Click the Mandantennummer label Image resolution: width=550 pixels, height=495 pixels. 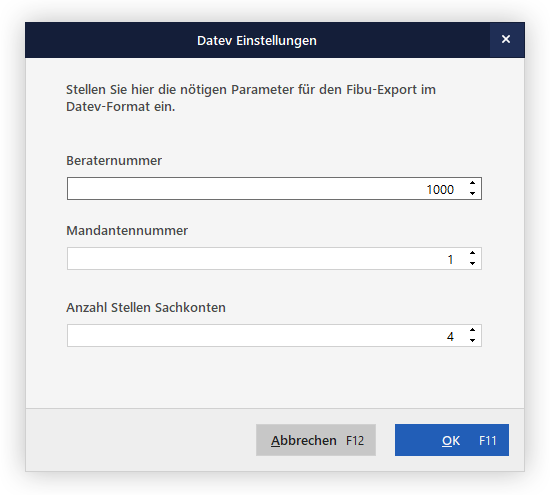coord(127,231)
